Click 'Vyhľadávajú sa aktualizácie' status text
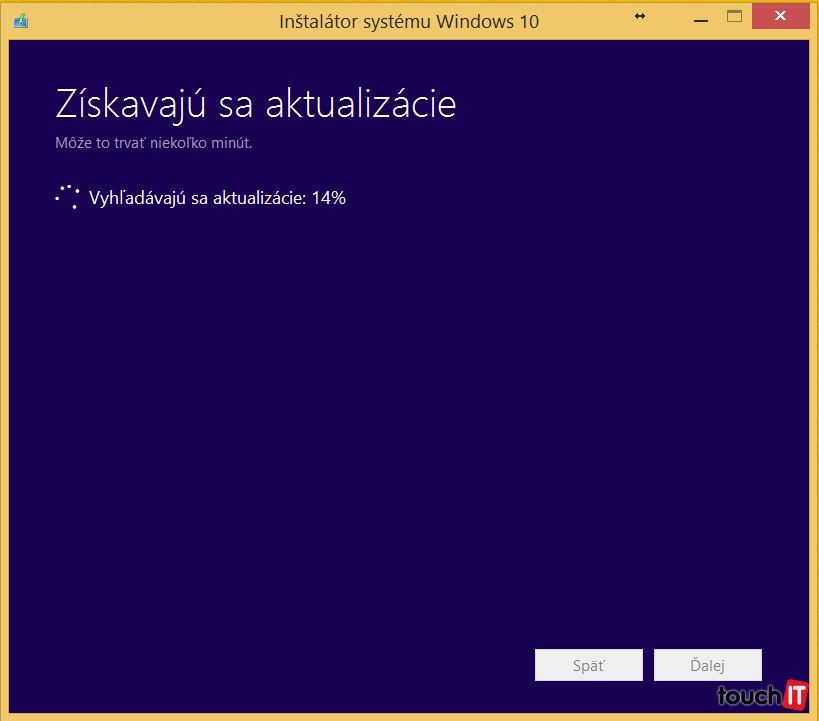The width and height of the screenshot is (819, 721). [x=197, y=198]
